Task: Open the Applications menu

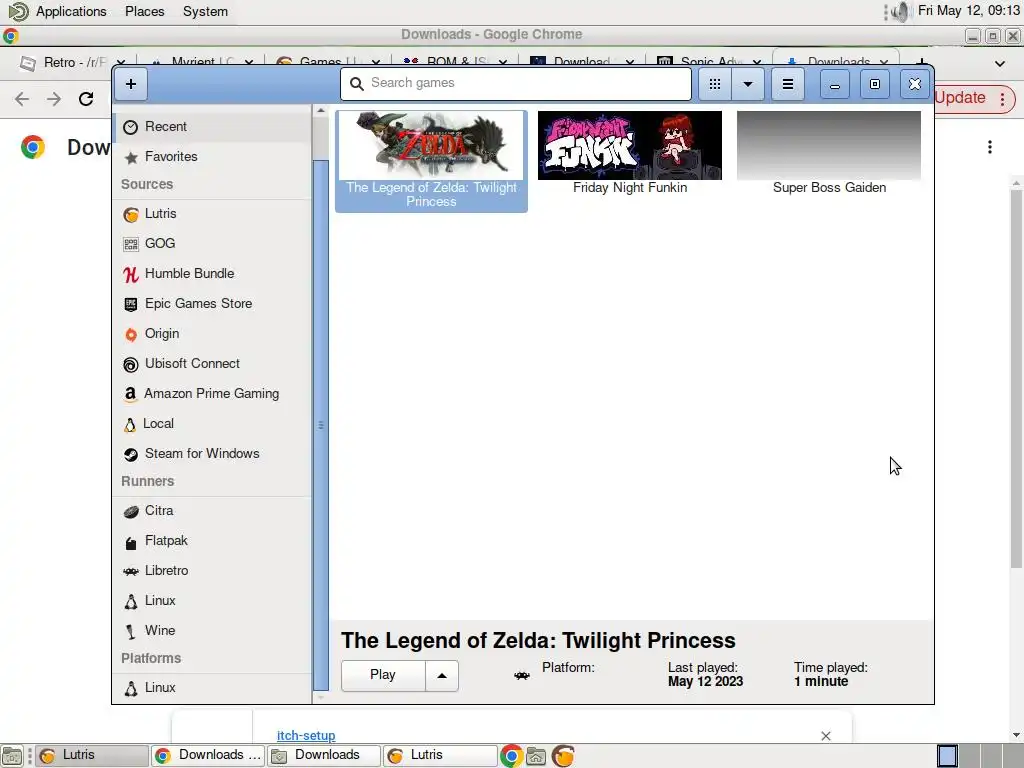Action: [x=71, y=12]
